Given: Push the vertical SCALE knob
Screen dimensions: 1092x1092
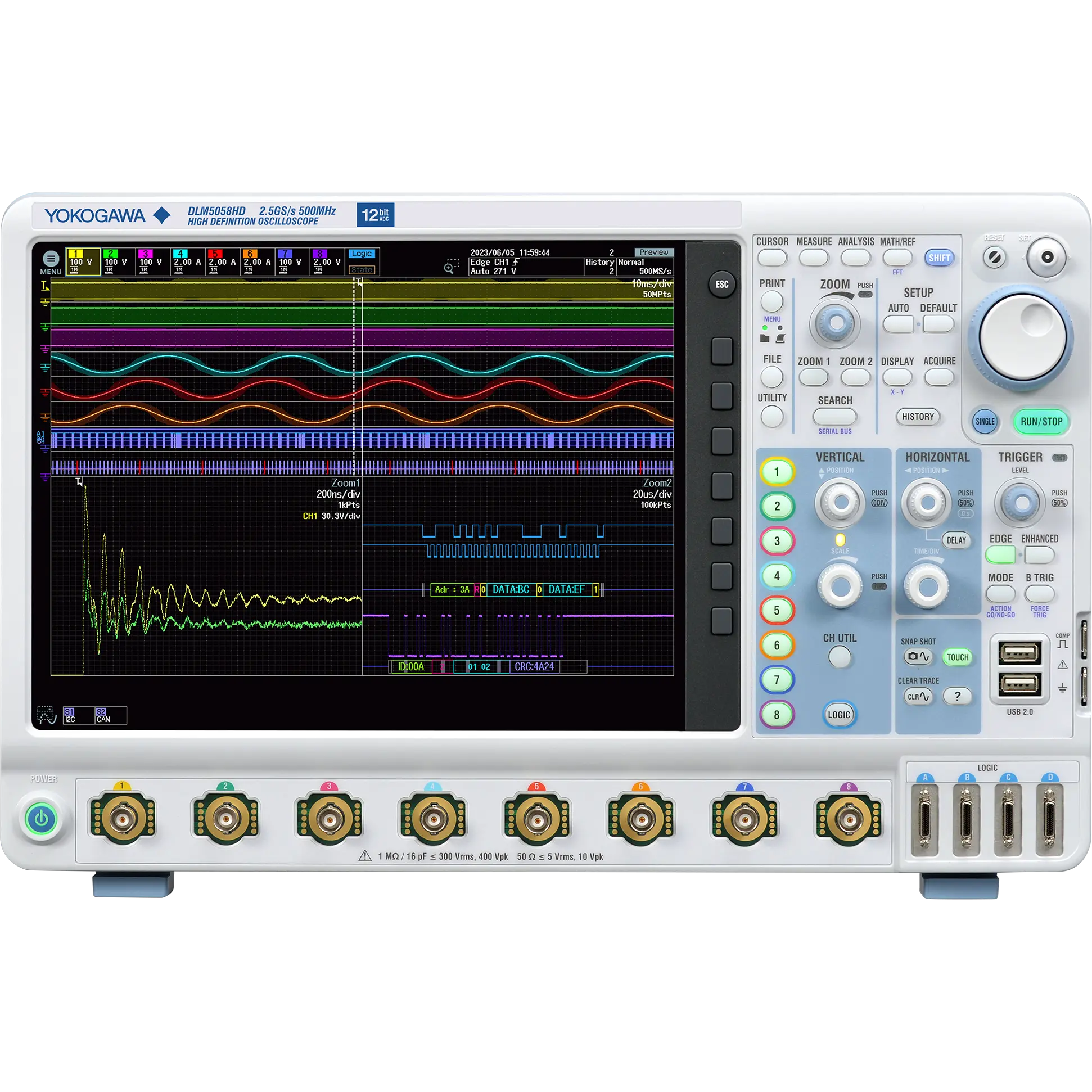Looking at the screenshot, I should pyautogui.click(x=840, y=586).
